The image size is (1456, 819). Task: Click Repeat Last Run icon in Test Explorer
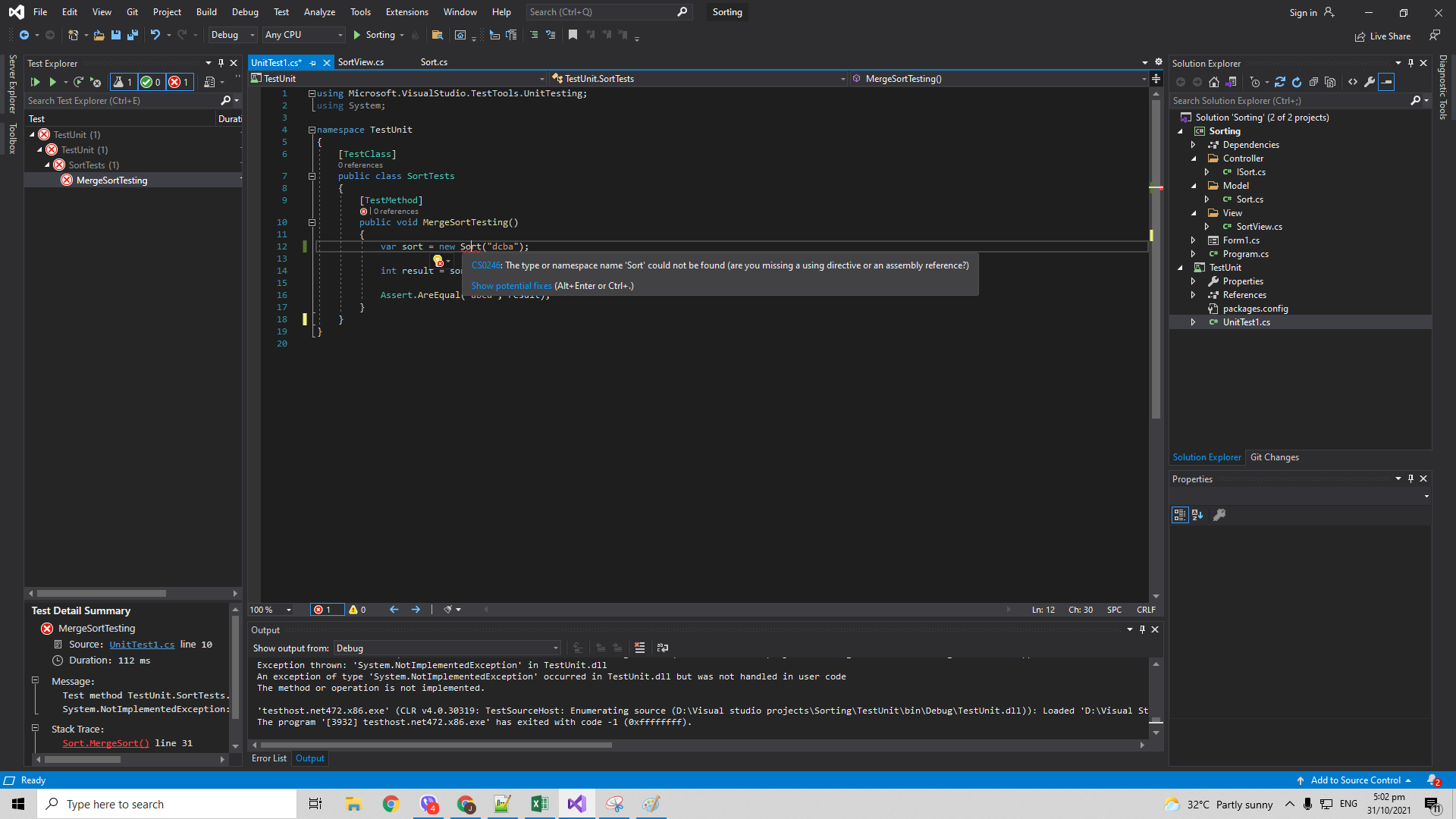[x=78, y=82]
